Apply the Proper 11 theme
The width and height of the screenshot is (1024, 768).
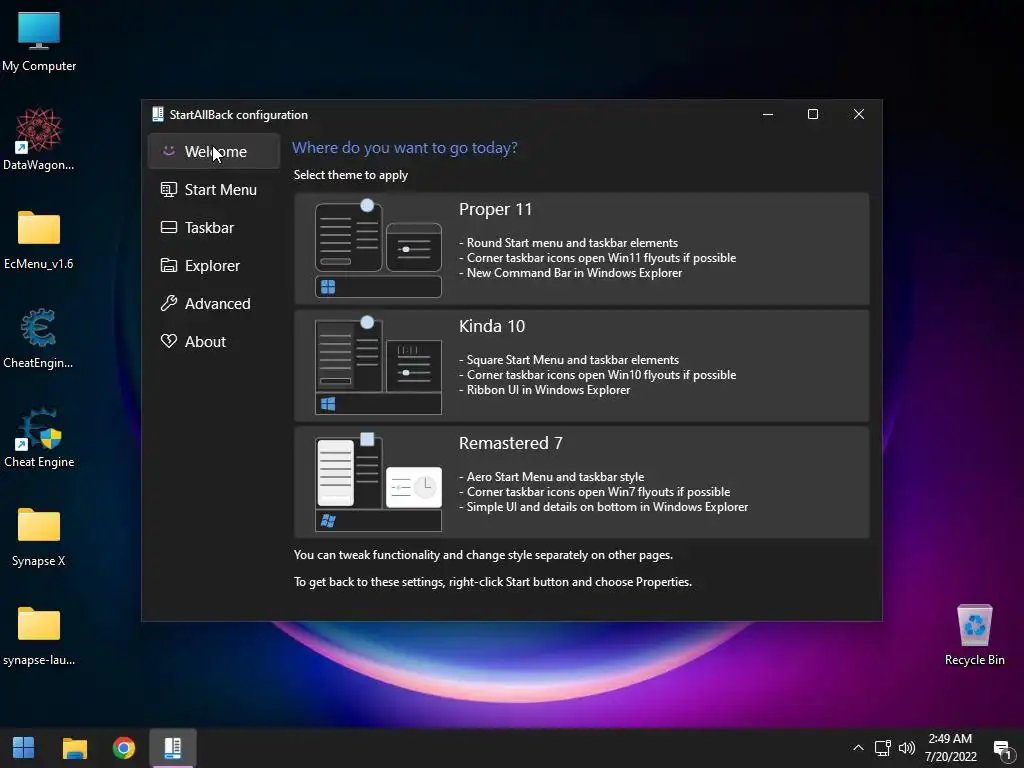(581, 248)
